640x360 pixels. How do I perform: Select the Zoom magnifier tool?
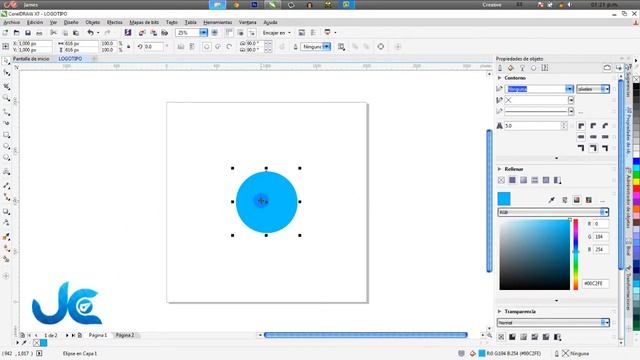pos(6,98)
